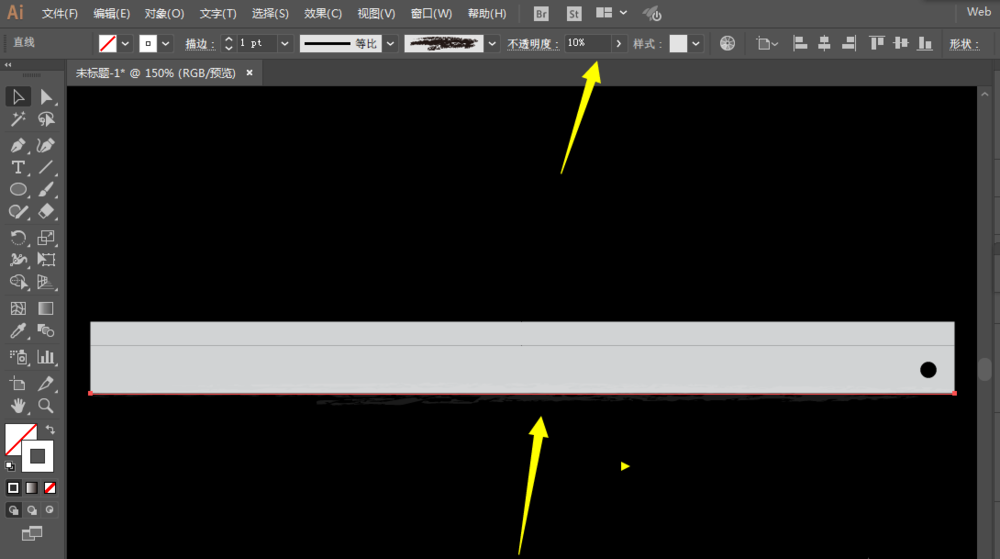Image resolution: width=1000 pixels, height=559 pixels.
Task: Select the Perspective Grid tool
Action: (46, 282)
